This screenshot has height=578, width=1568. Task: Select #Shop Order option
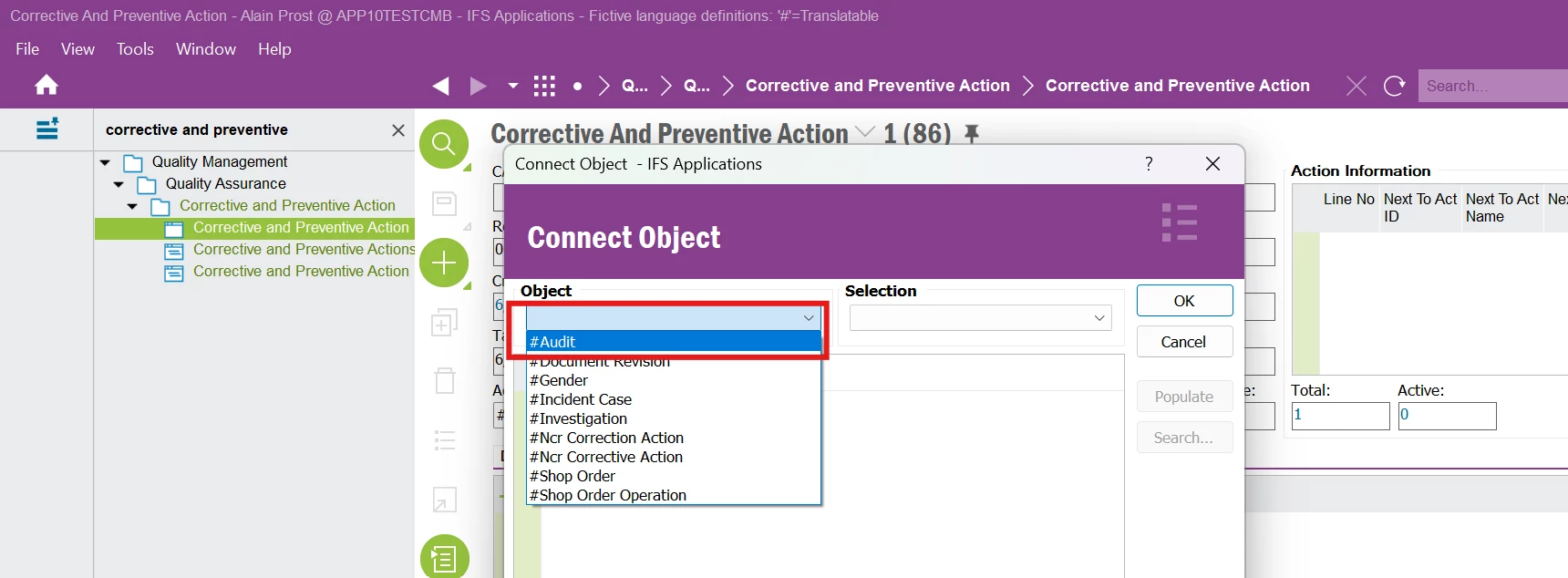pyautogui.click(x=674, y=476)
